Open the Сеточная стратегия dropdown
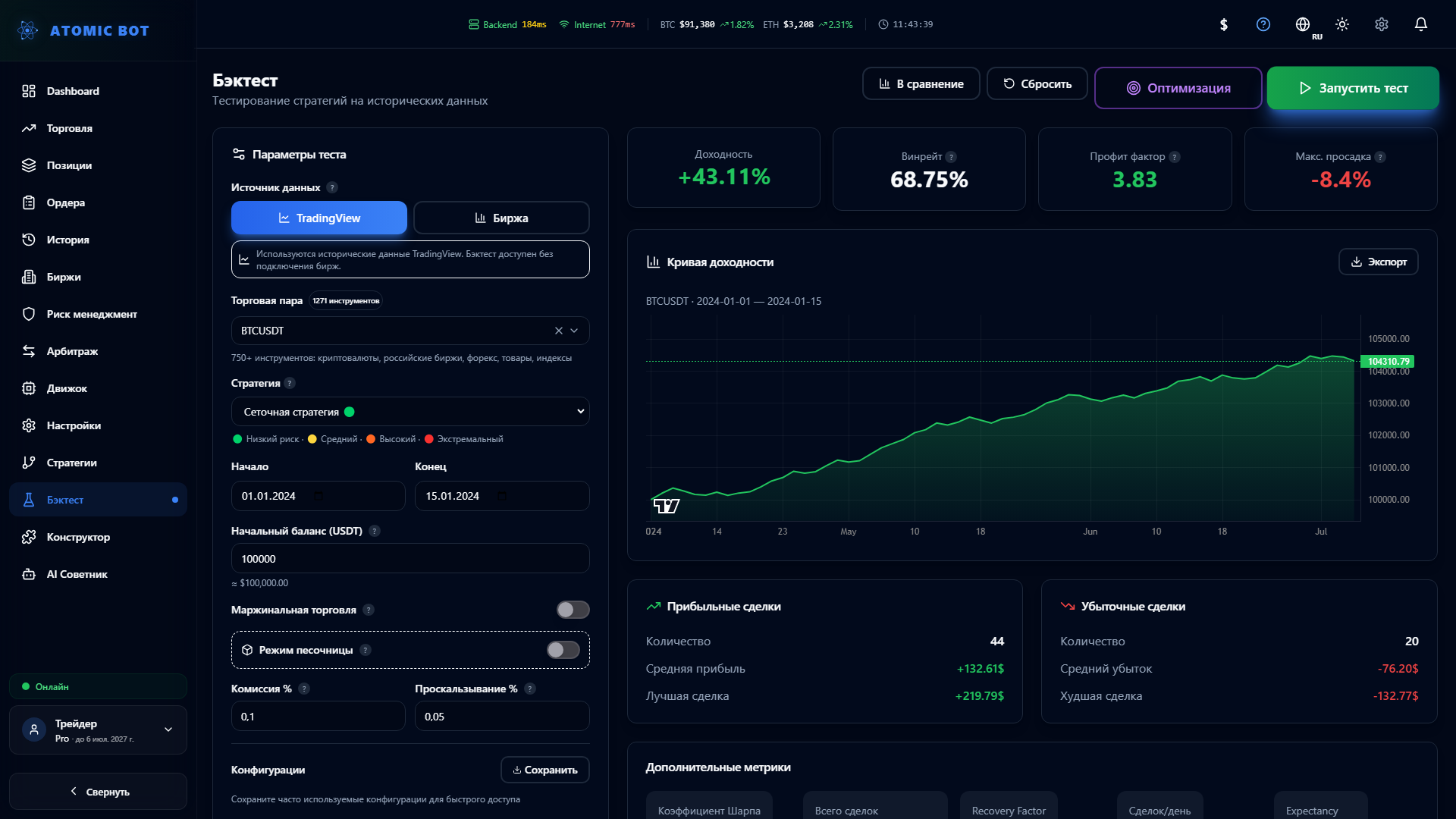This screenshot has width=1456, height=819. point(410,412)
